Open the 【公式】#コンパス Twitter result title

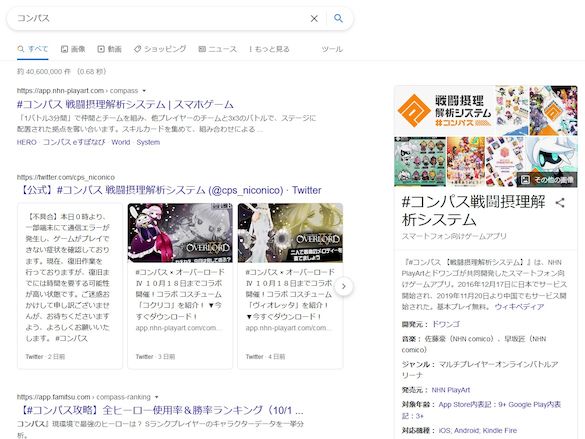click(x=170, y=190)
